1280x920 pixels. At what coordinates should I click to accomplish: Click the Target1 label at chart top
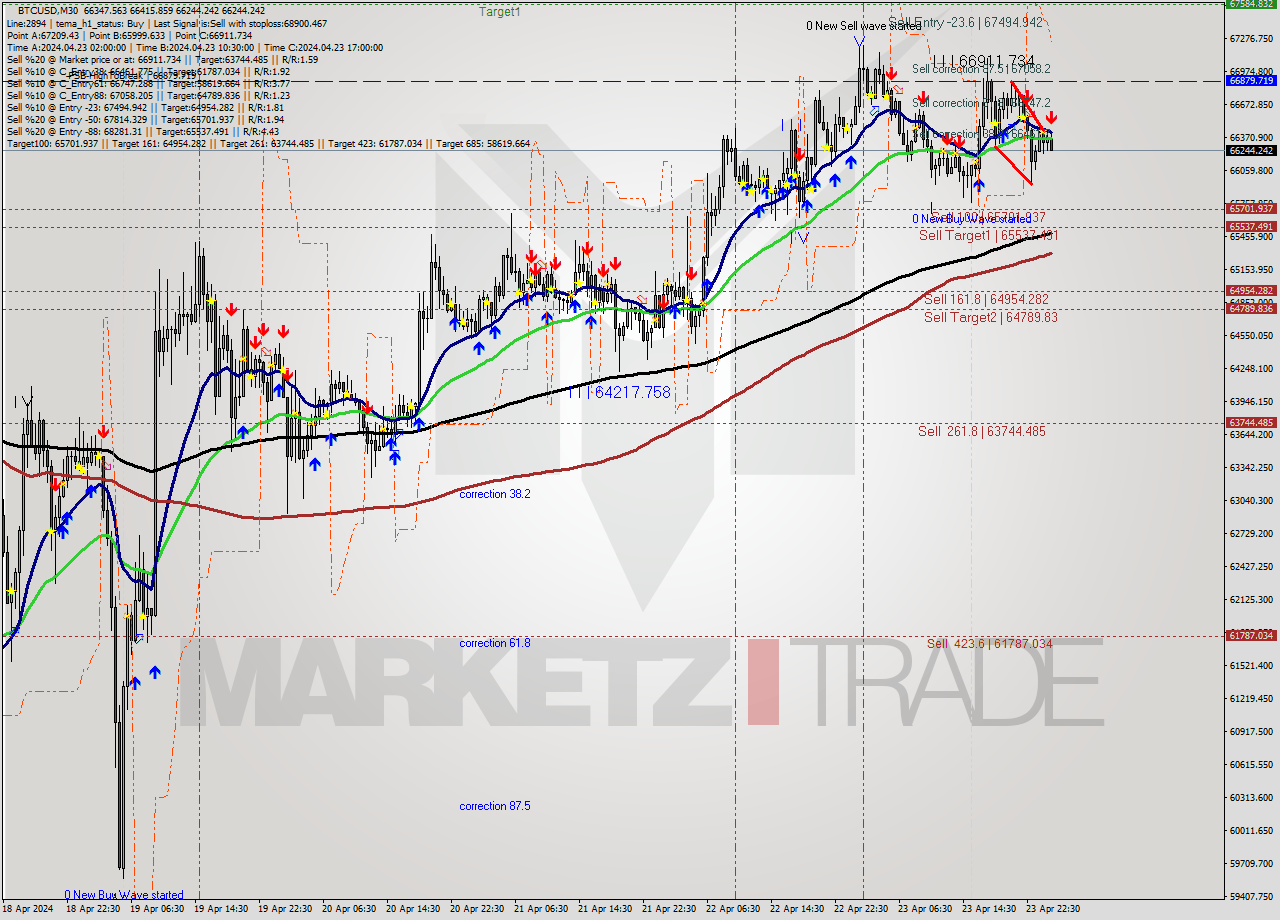500,12
